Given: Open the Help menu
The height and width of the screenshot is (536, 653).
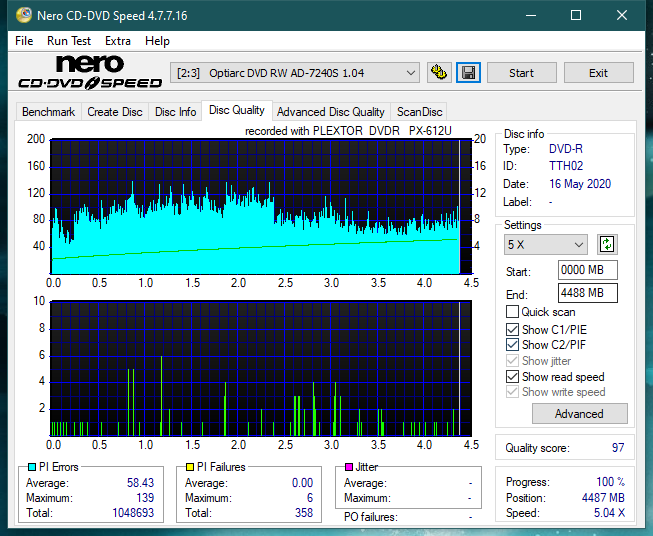Looking at the screenshot, I should [x=157, y=41].
